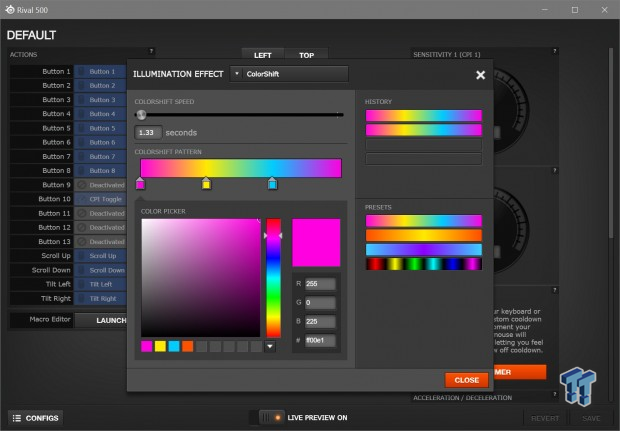Choose the orange saved swatch
This screenshot has height=431, width=620.
point(188,346)
